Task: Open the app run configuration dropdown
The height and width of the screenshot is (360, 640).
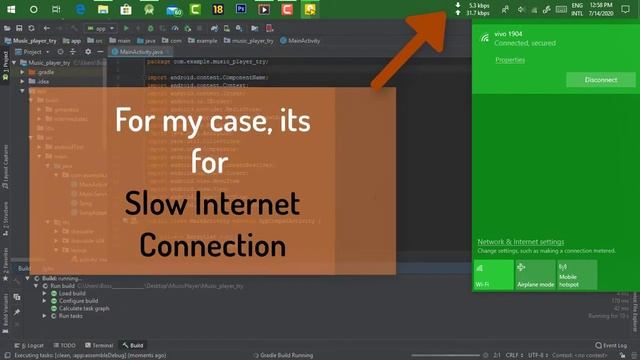Action: point(100,28)
